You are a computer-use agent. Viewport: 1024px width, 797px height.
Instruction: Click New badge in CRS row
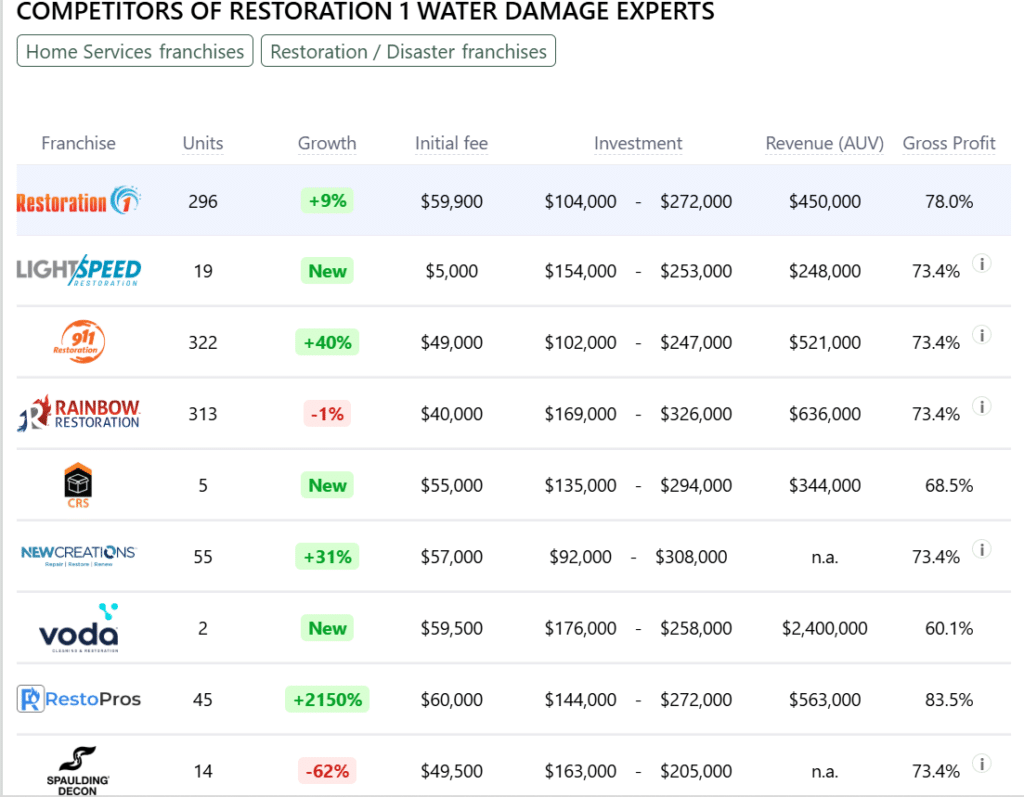327,485
